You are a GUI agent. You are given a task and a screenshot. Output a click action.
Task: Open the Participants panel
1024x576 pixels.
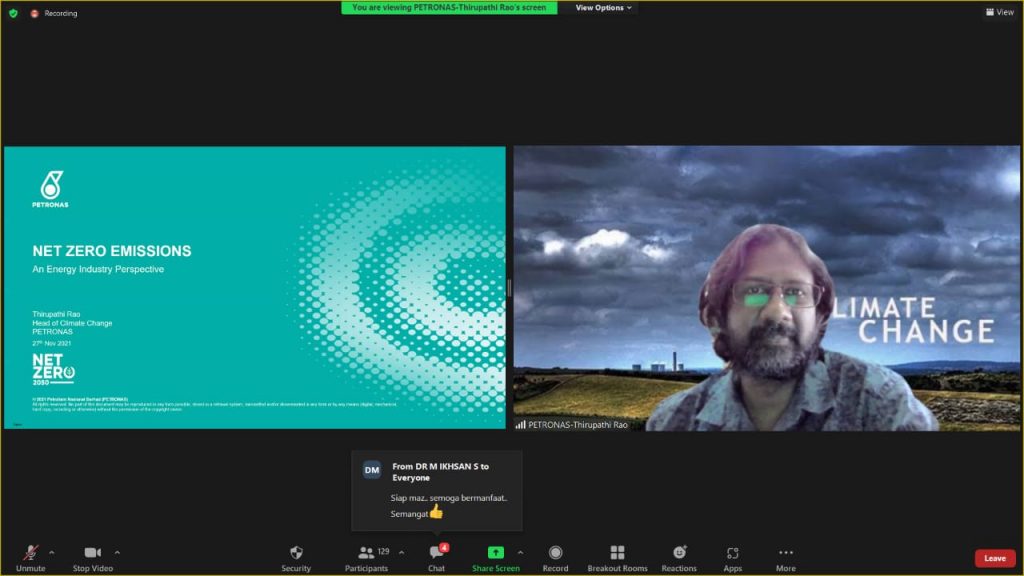pos(366,558)
